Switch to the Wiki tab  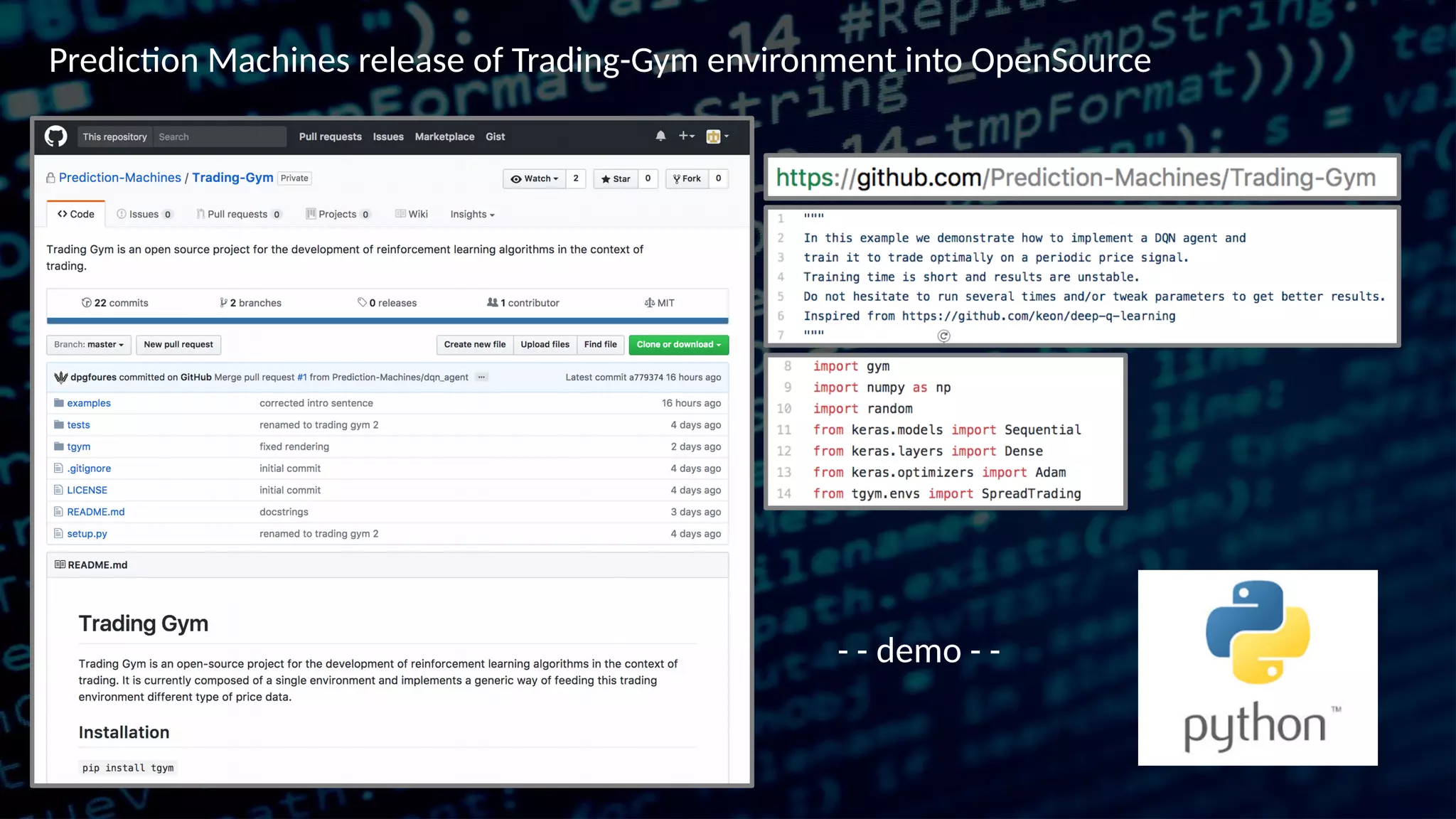(x=412, y=214)
